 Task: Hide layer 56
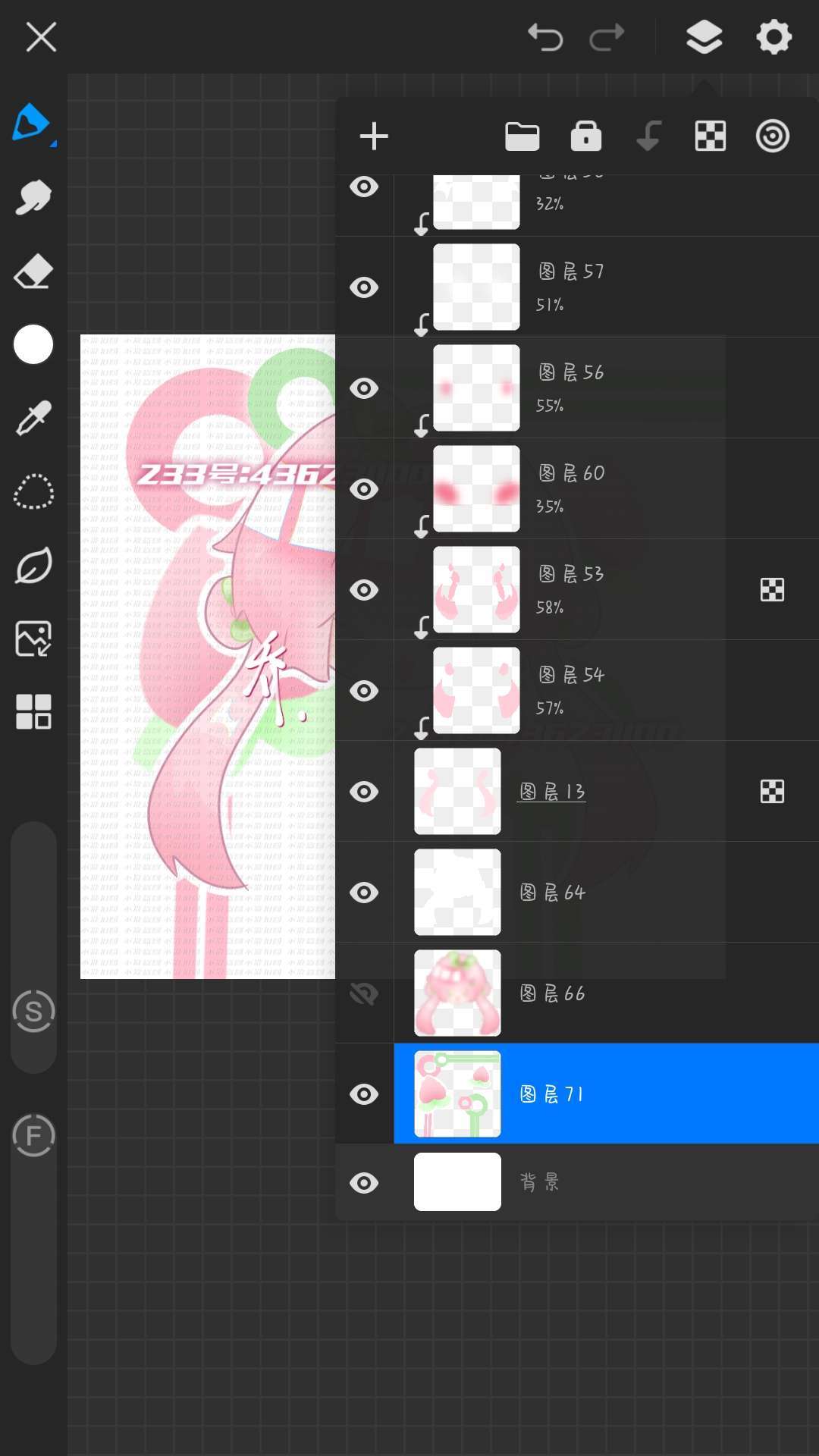(364, 388)
